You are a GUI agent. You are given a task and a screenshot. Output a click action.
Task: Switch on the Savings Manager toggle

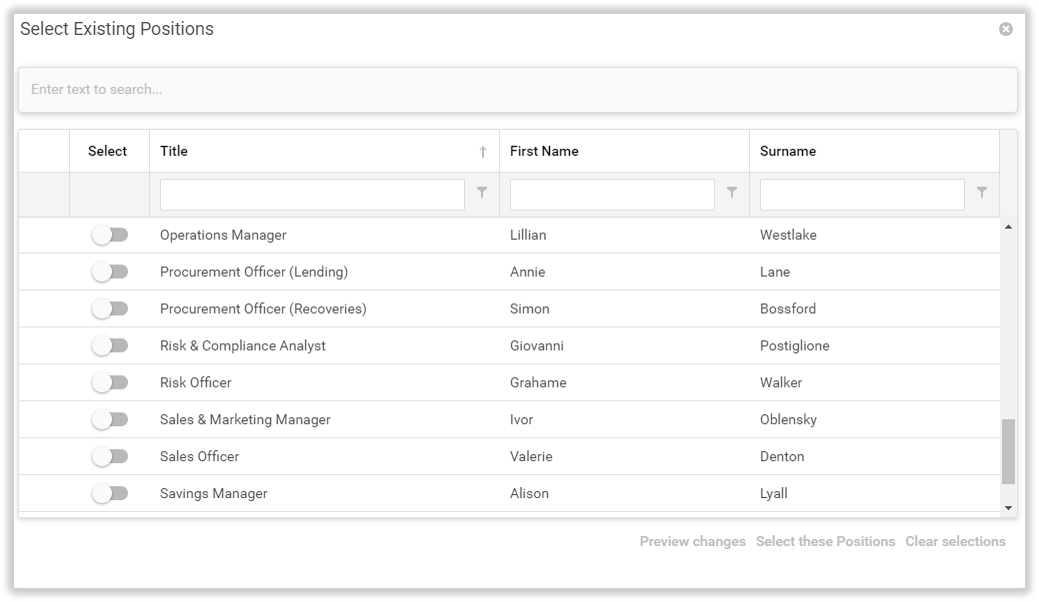coord(110,493)
